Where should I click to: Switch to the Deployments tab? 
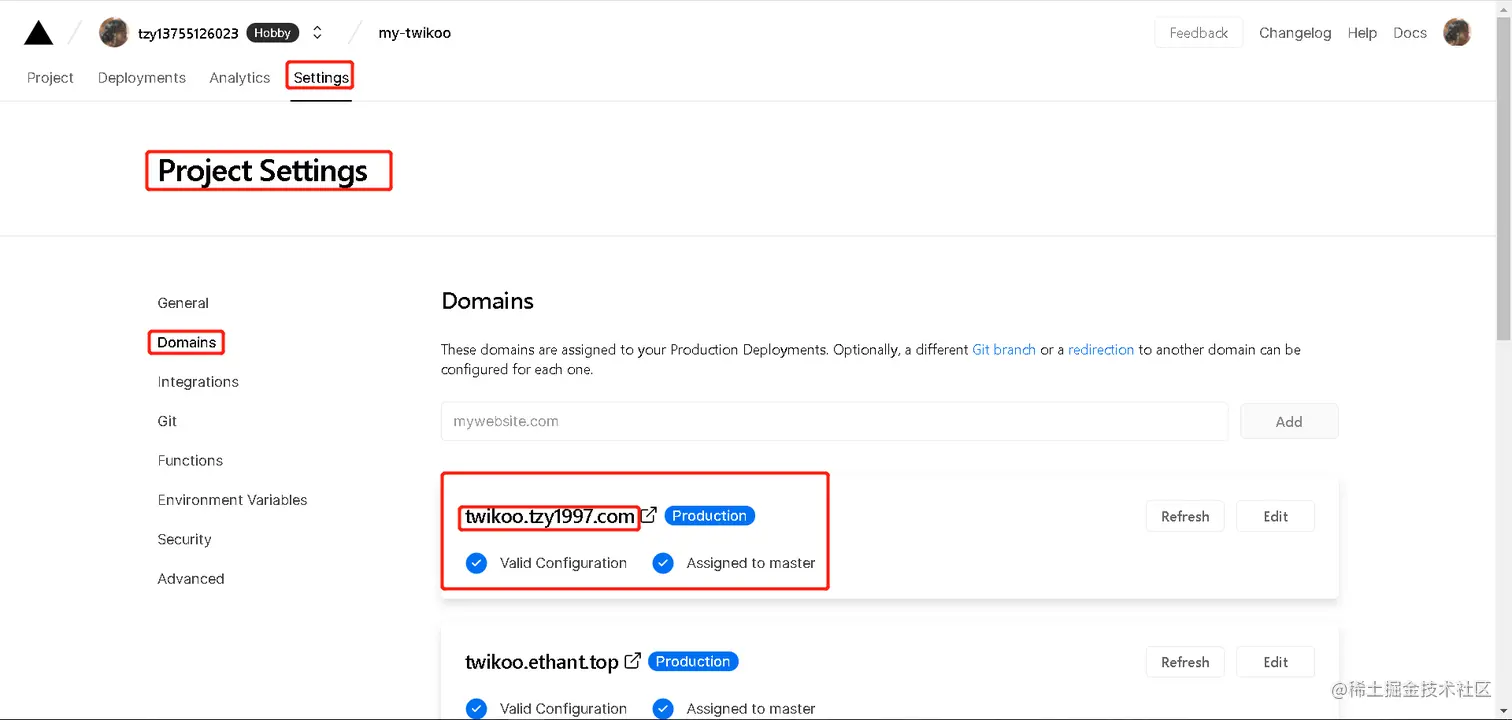click(x=142, y=78)
